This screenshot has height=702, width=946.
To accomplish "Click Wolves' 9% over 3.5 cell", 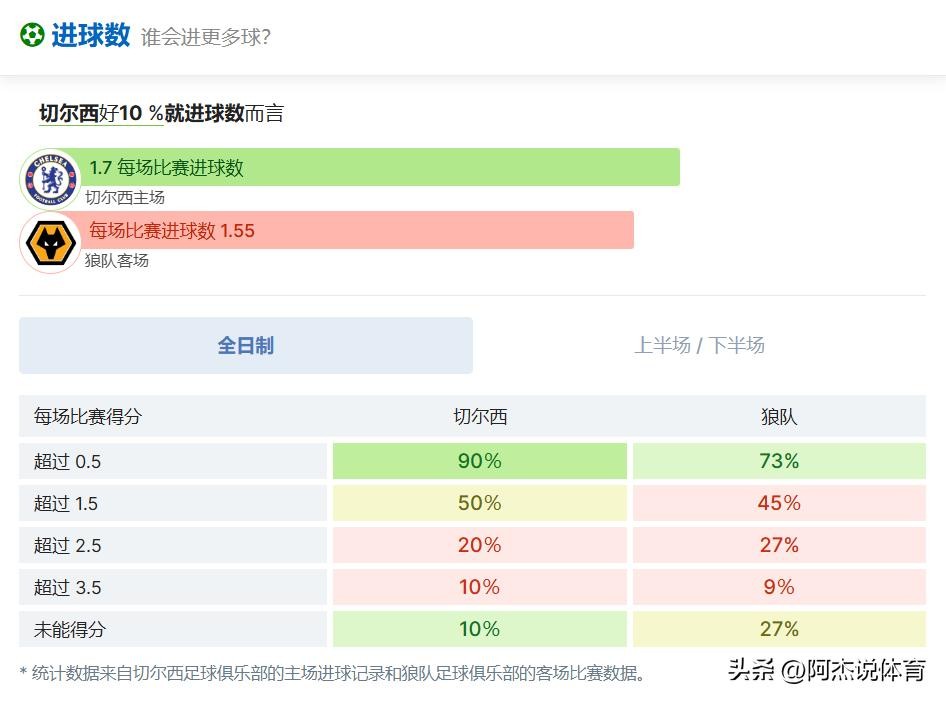I will pos(779,587).
